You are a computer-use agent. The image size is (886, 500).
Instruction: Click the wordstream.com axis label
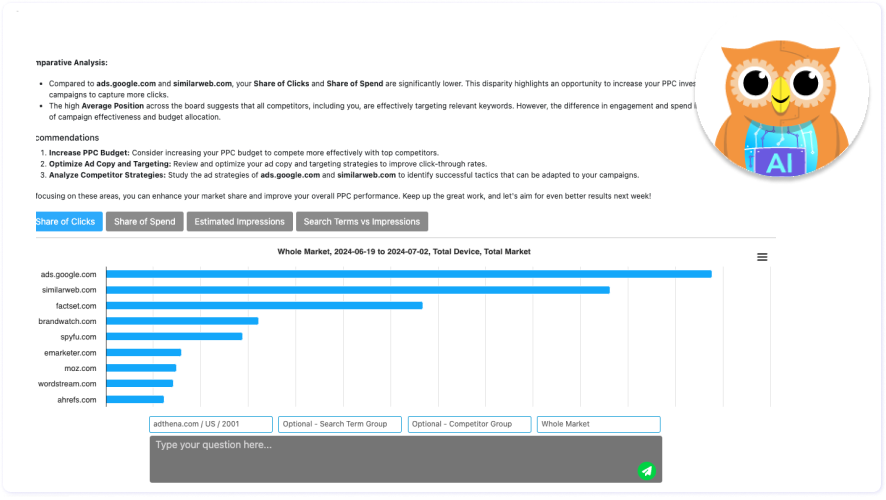tap(67, 384)
